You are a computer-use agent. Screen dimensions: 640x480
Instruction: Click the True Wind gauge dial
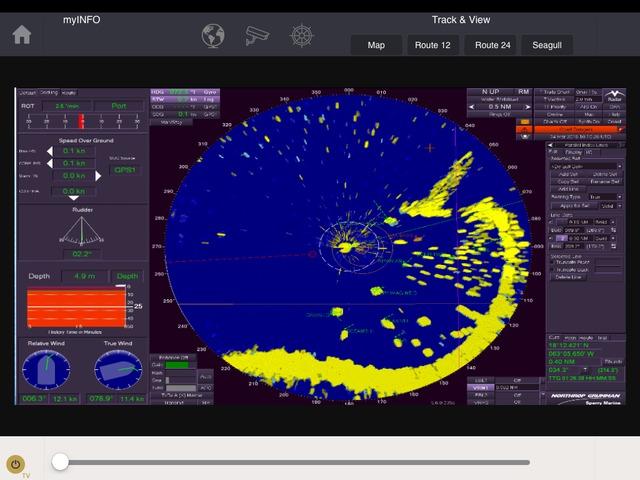(x=118, y=370)
